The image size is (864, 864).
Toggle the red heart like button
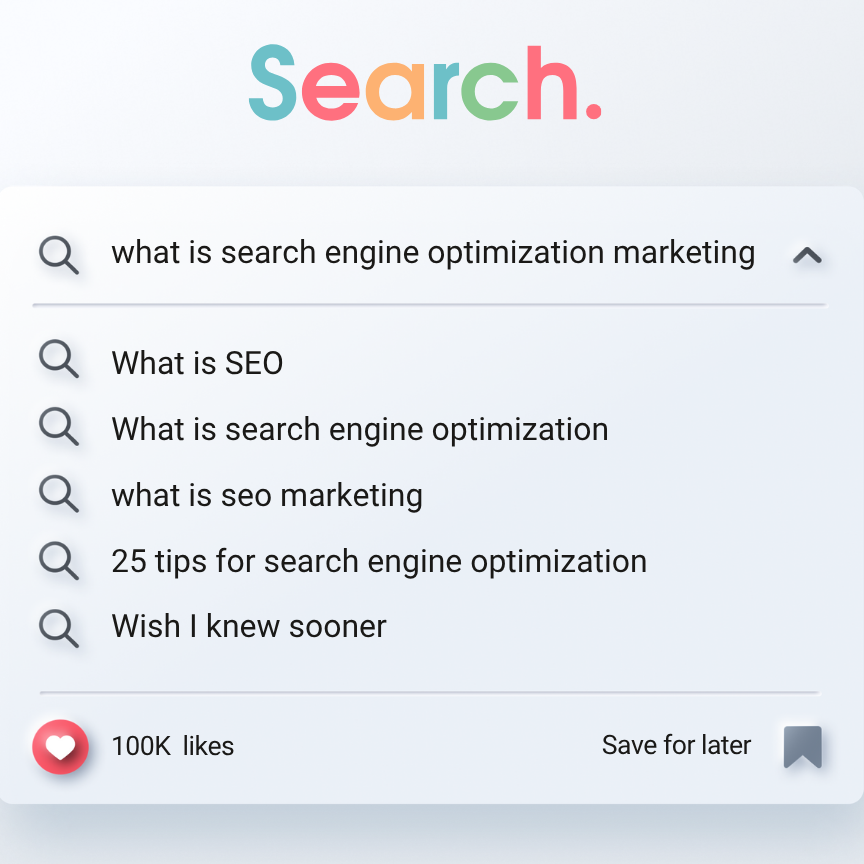click(61, 746)
